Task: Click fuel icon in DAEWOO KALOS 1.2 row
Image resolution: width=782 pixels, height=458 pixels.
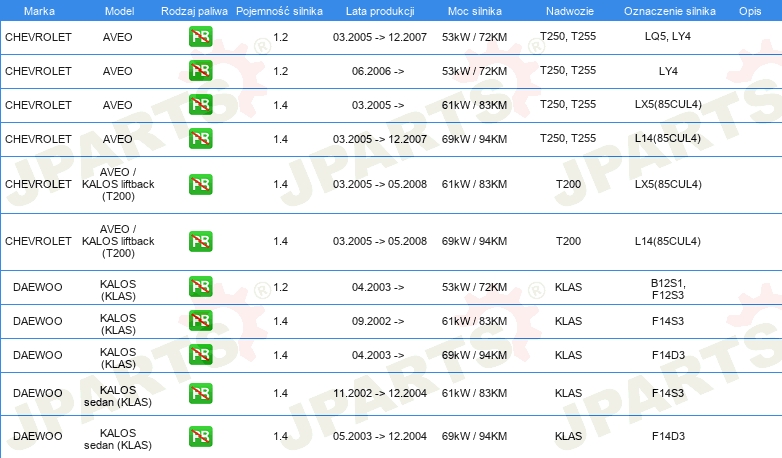Action: click(x=200, y=286)
